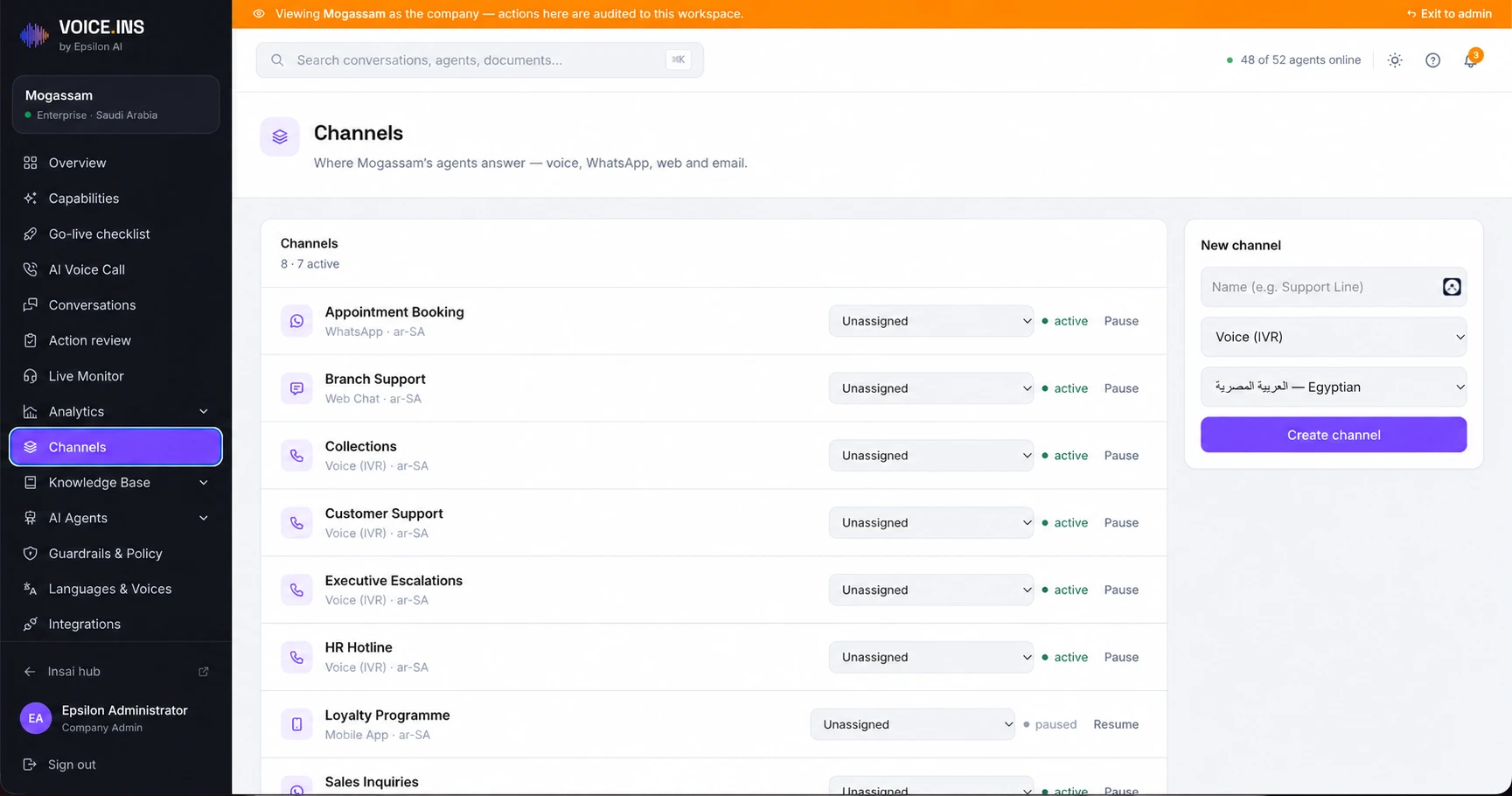Click the Channels page header layers icon
1512x796 pixels.
coord(280,136)
